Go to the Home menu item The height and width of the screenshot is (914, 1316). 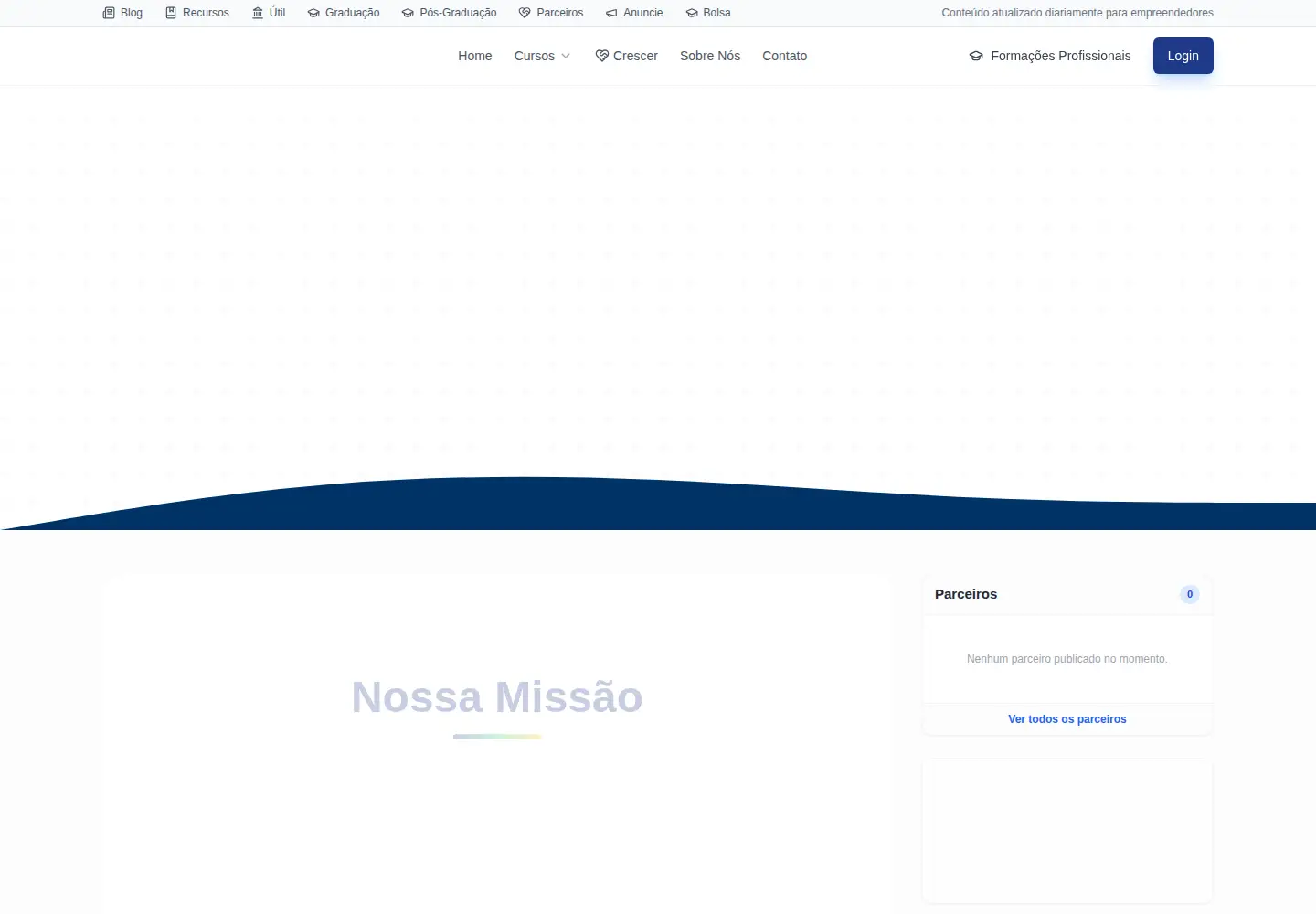(475, 56)
